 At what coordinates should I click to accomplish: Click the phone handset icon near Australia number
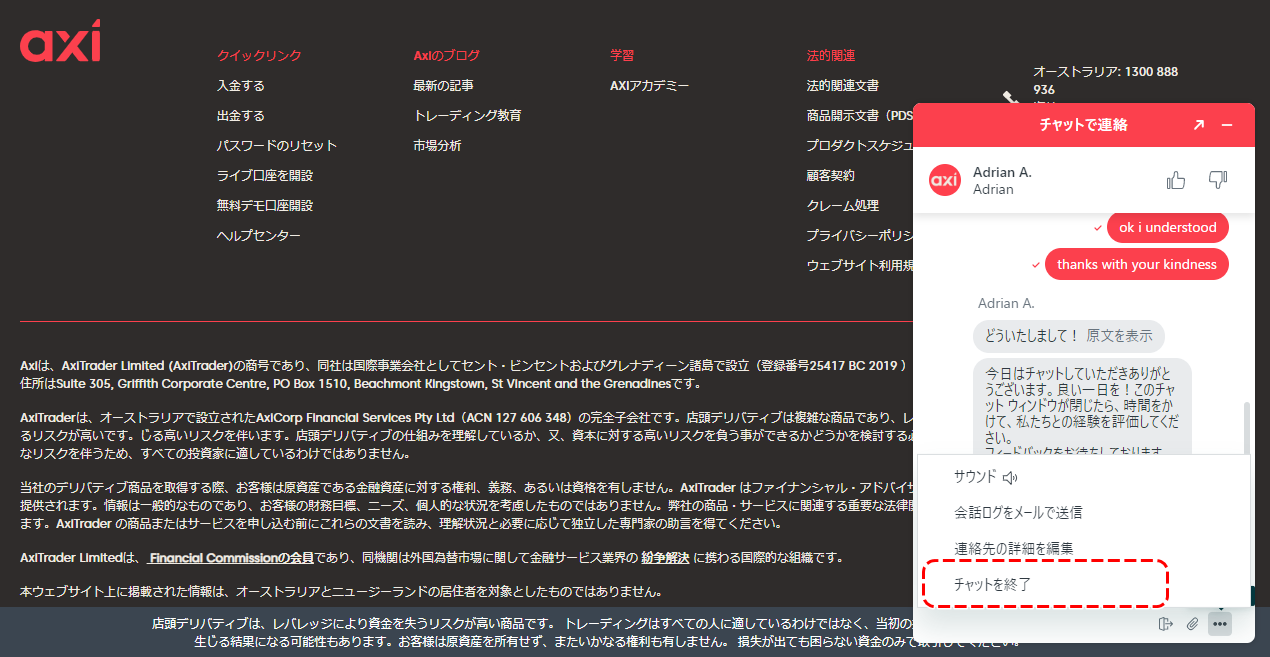click(x=1011, y=98)
